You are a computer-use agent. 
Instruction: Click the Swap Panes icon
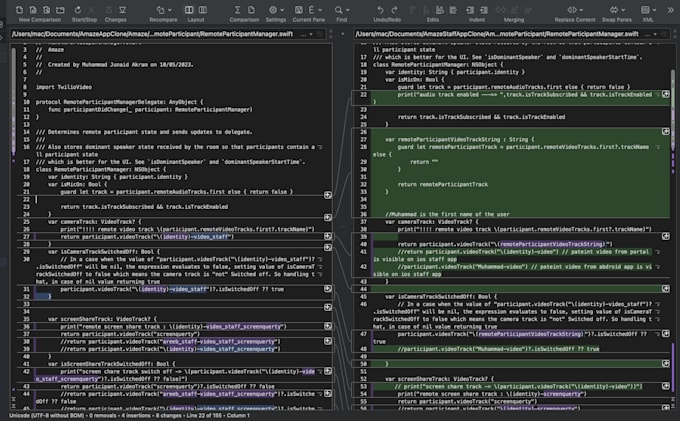click(x=614, y=10)
